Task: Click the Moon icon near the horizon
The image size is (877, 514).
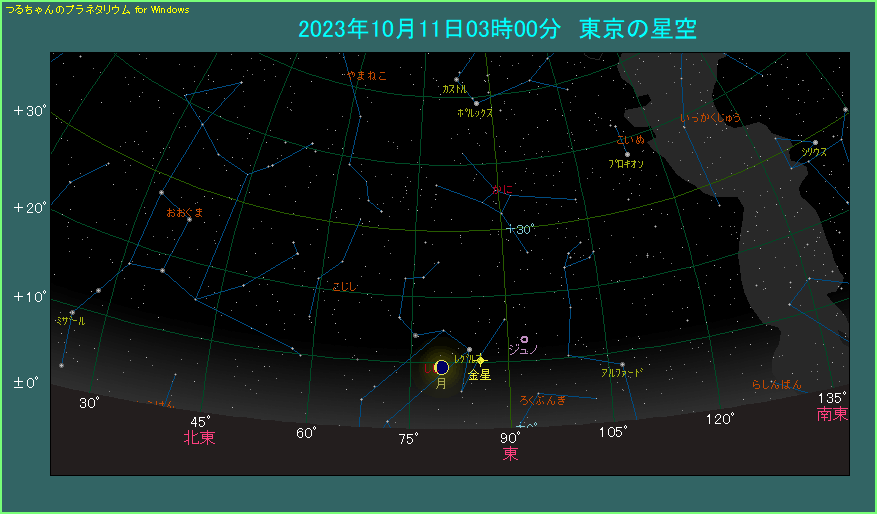Action: (x=442, y=367)
